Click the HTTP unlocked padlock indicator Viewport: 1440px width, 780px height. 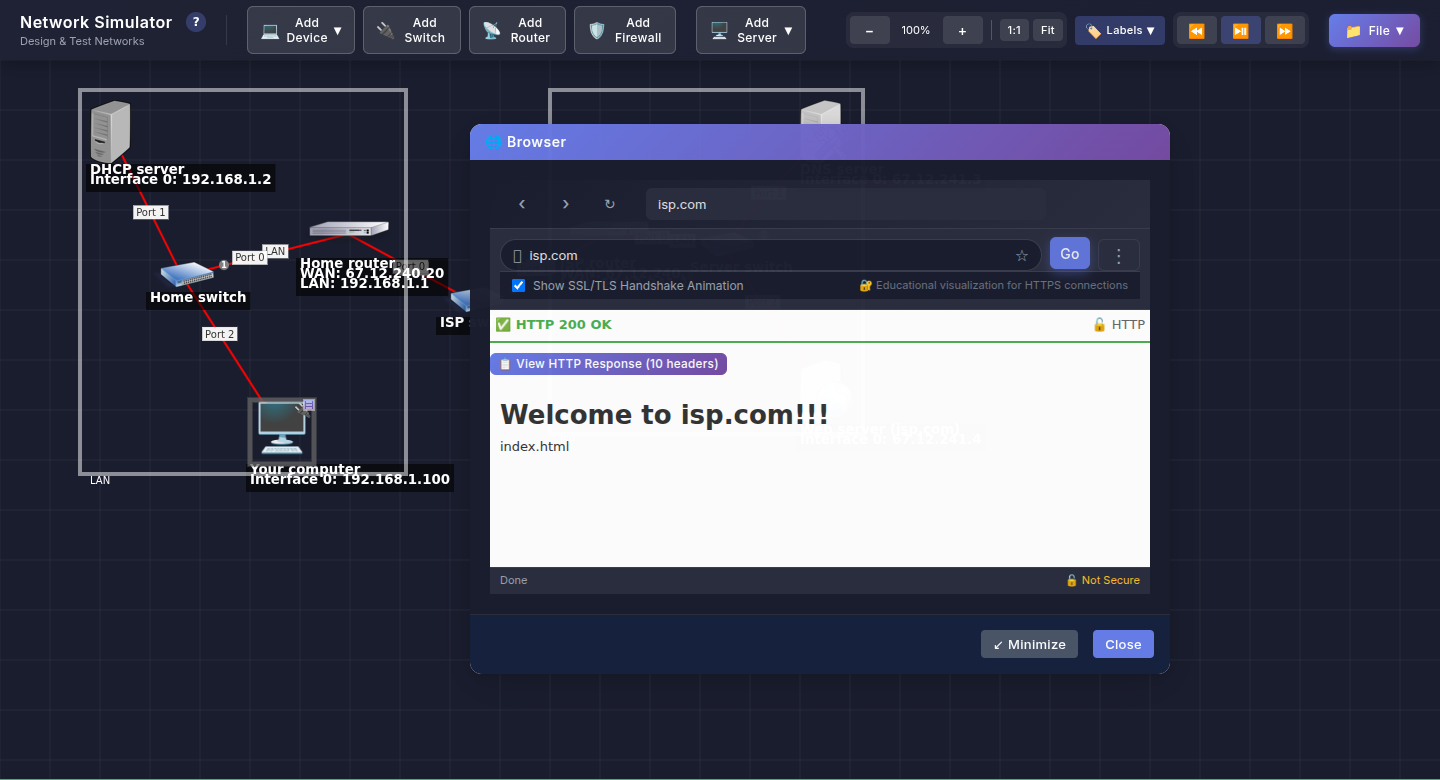tap(1118, 325)
